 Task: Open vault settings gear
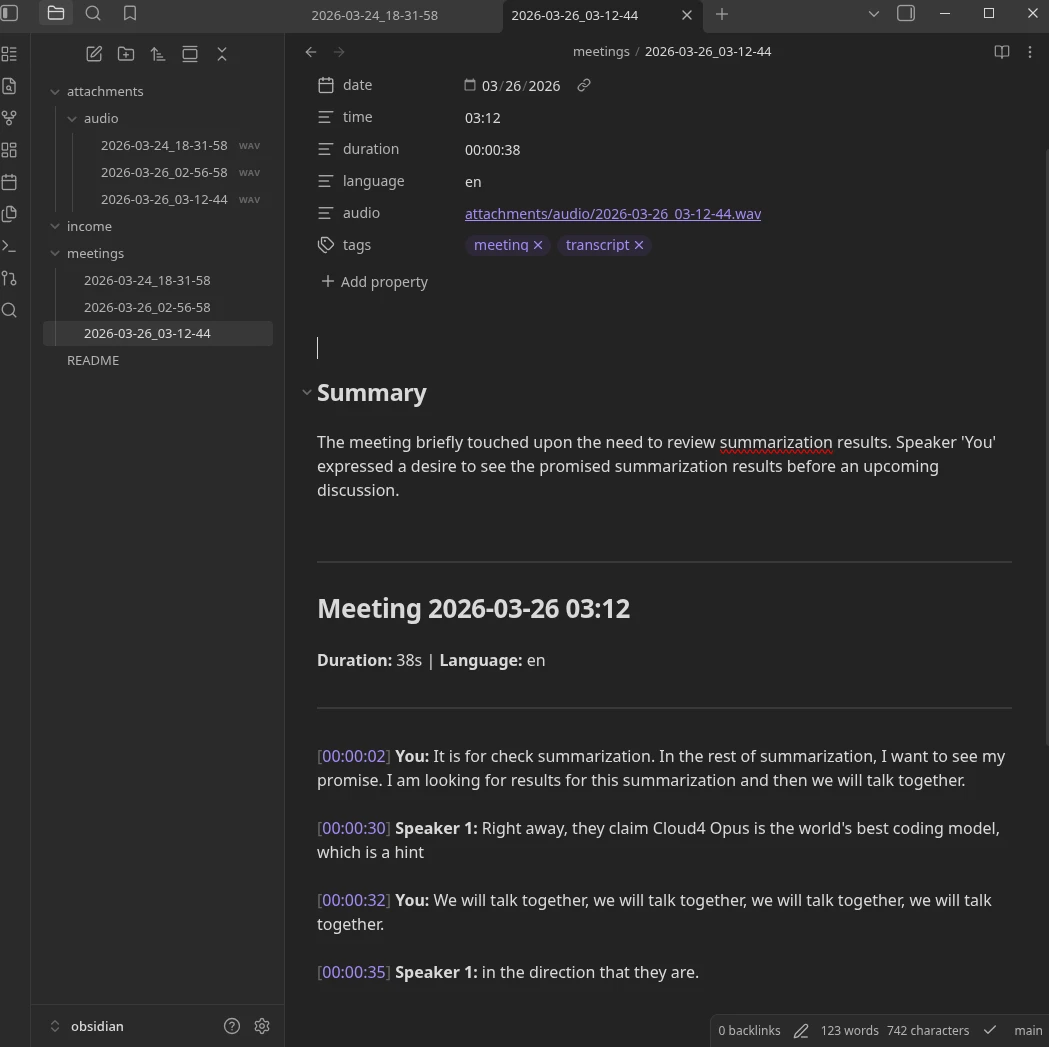262,1026
